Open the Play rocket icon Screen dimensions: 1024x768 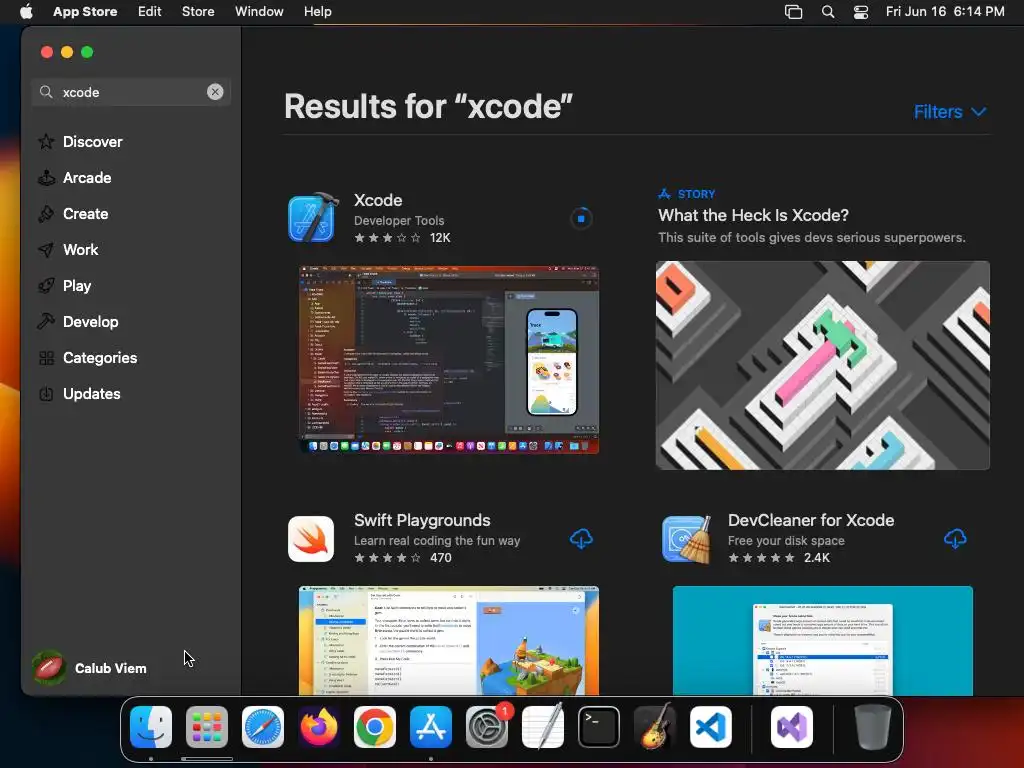pos(46,285)
